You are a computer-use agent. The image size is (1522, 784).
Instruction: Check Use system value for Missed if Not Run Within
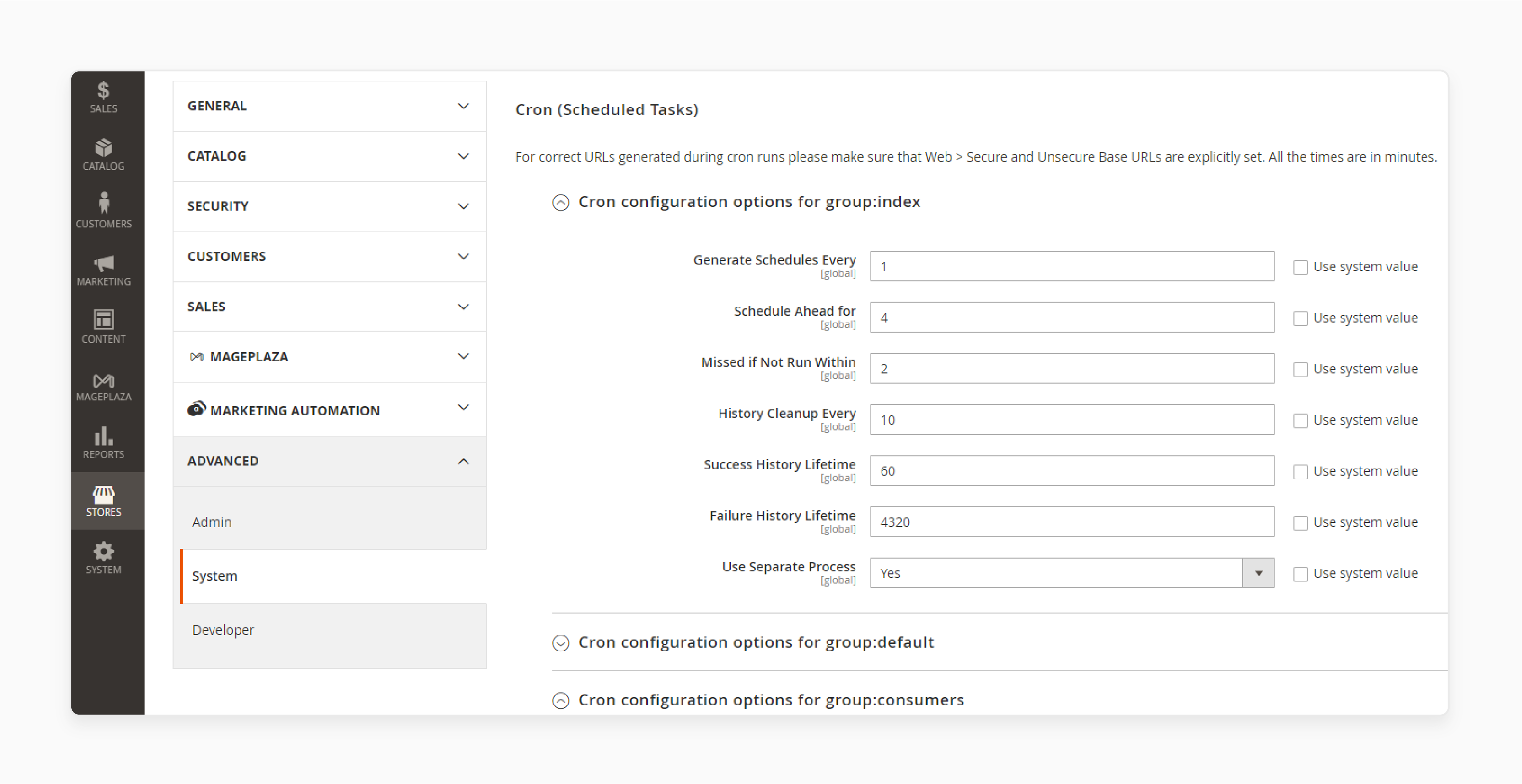1301,369
